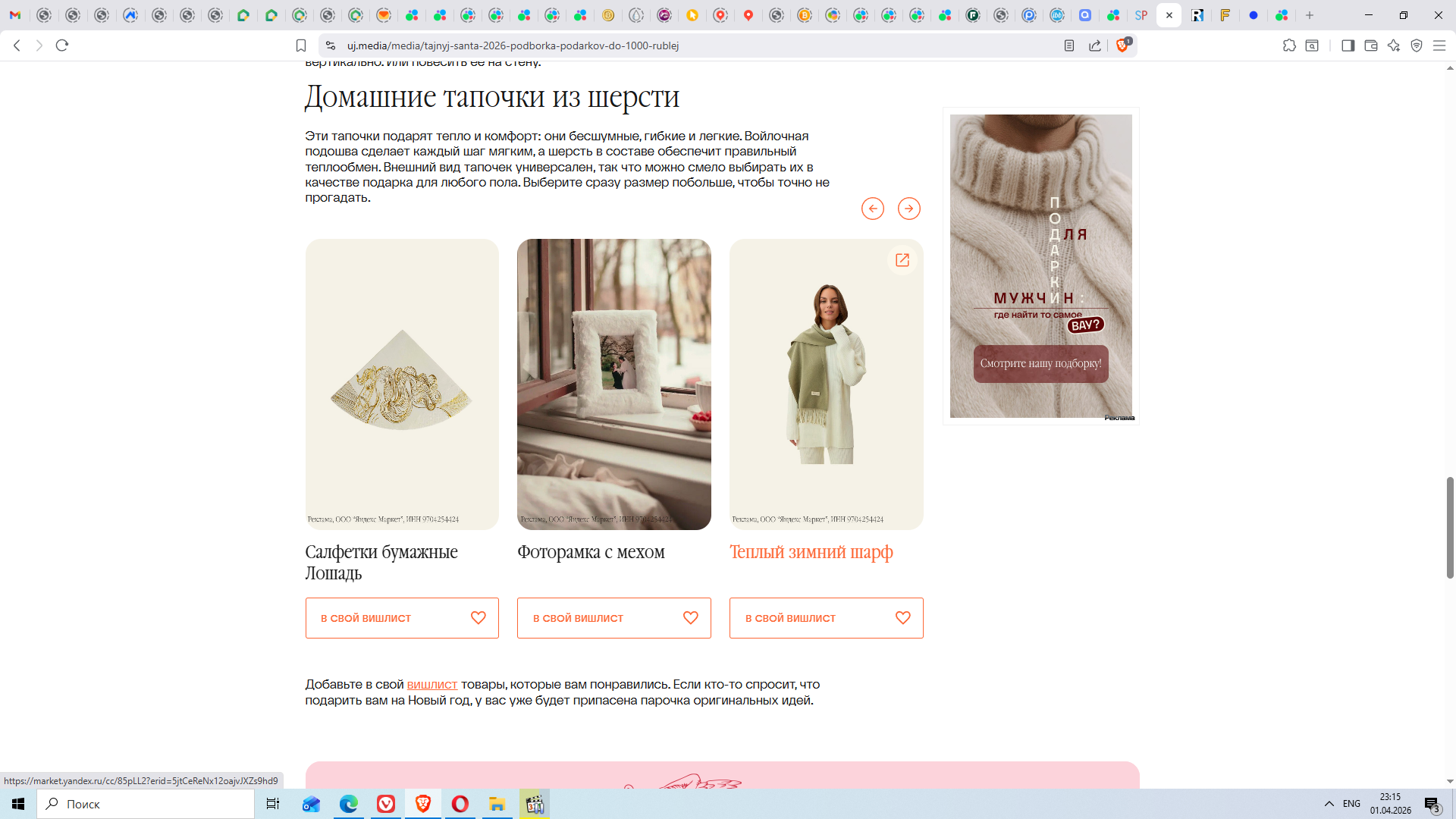
Task: Open the extensions puzzle icon
Action: pos(1289,45)
